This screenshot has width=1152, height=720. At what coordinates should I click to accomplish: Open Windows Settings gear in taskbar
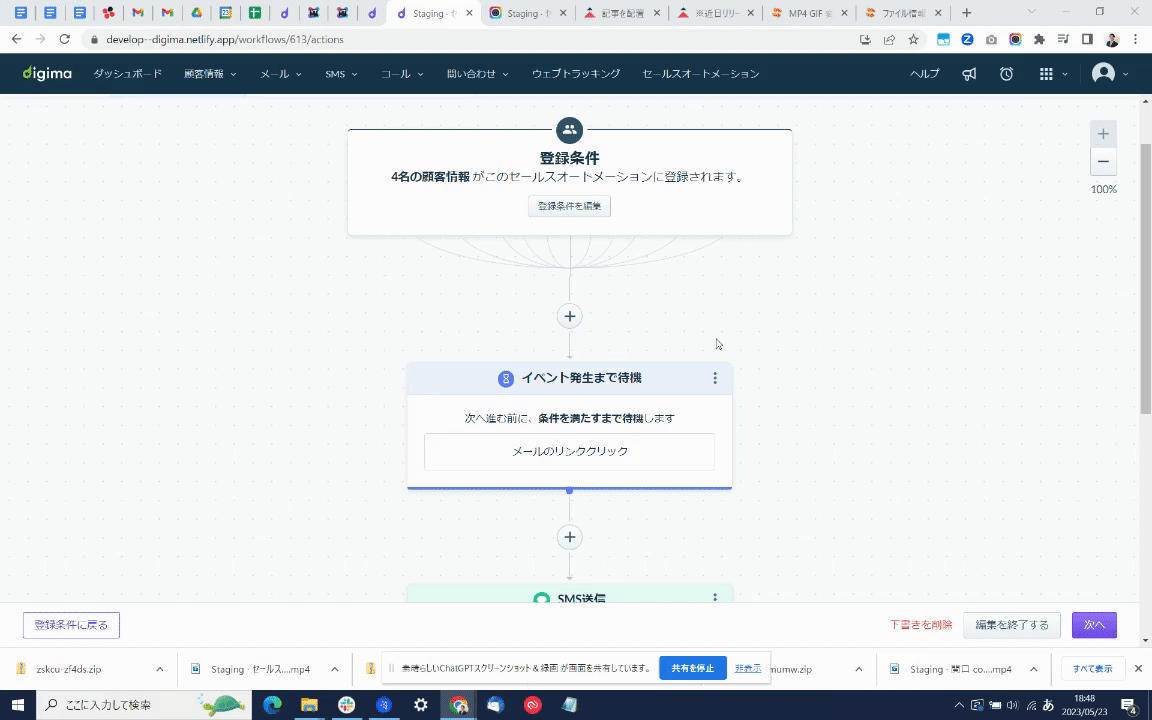point(421,705)
